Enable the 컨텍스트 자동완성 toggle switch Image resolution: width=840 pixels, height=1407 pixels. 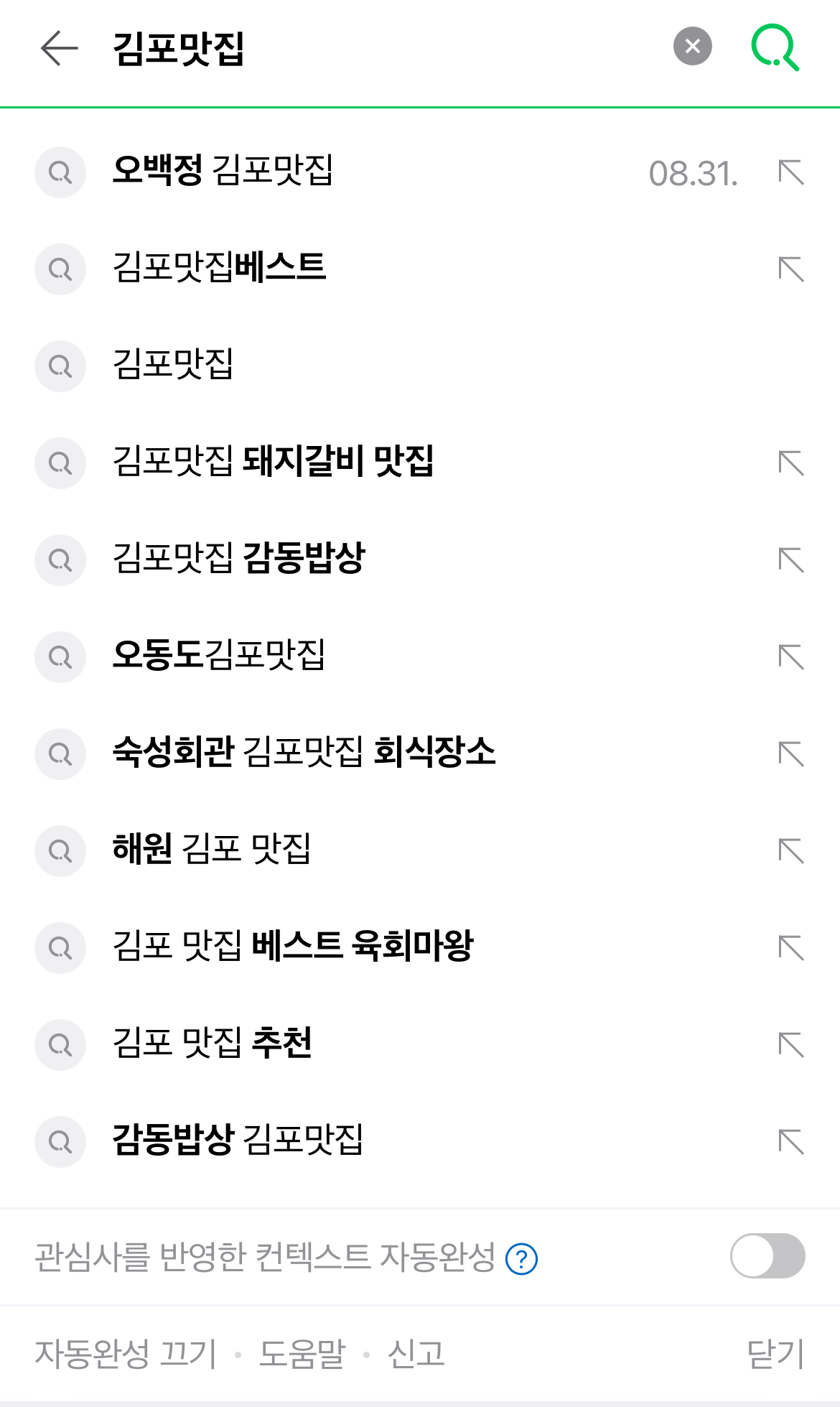(767, 1256)
